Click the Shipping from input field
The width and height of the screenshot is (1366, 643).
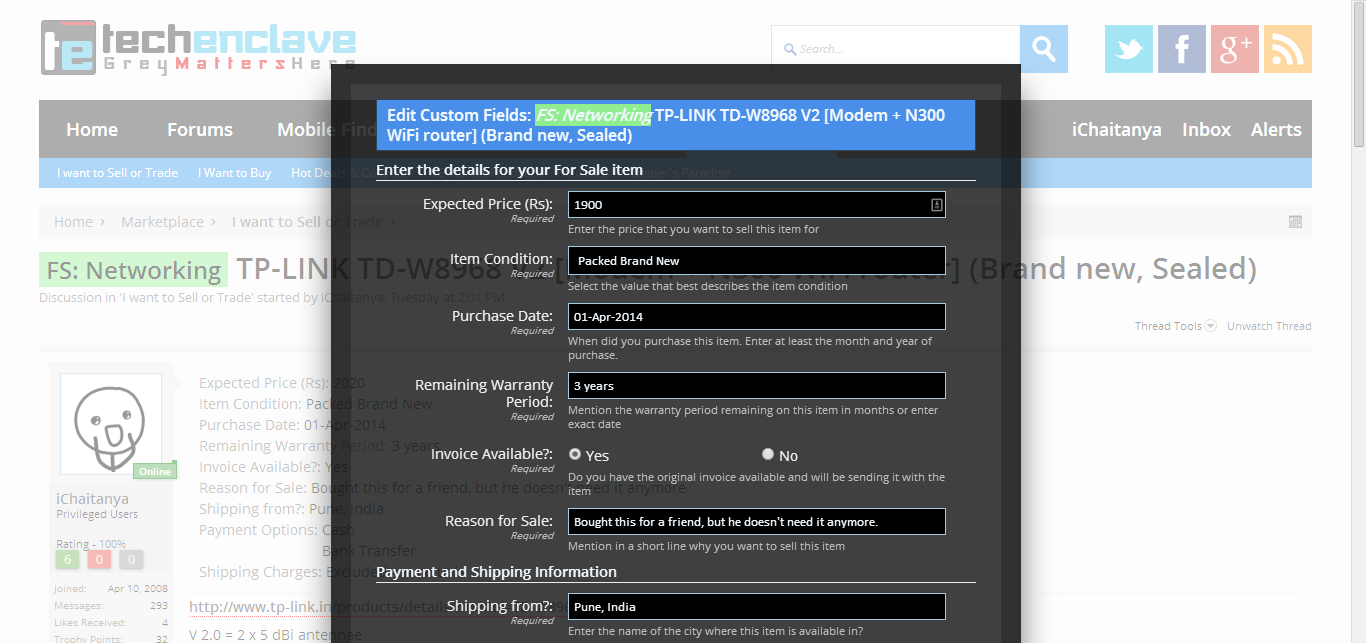click(757, 606)
